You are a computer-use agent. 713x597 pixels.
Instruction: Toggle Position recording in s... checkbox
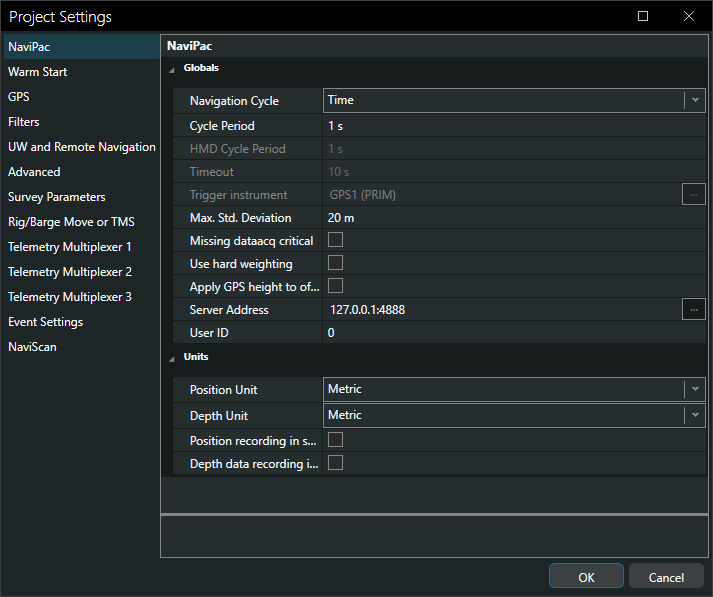click(x=336, y=440)
